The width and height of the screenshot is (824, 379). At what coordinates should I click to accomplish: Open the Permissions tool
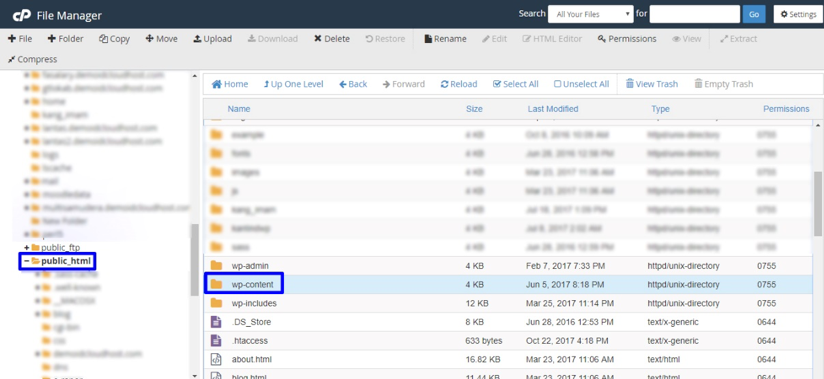pyautogui.click(x=627, y=39)
